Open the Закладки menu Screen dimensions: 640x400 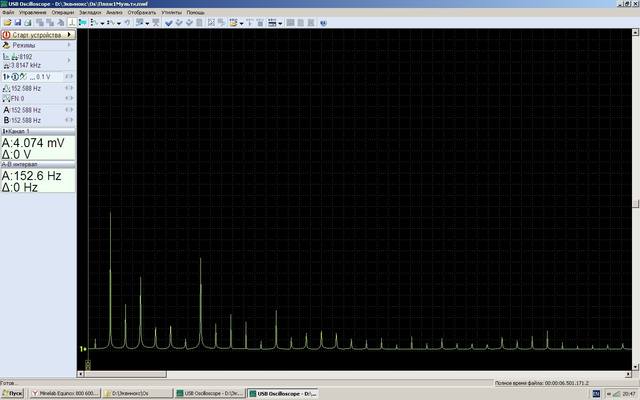coord(90,13)
